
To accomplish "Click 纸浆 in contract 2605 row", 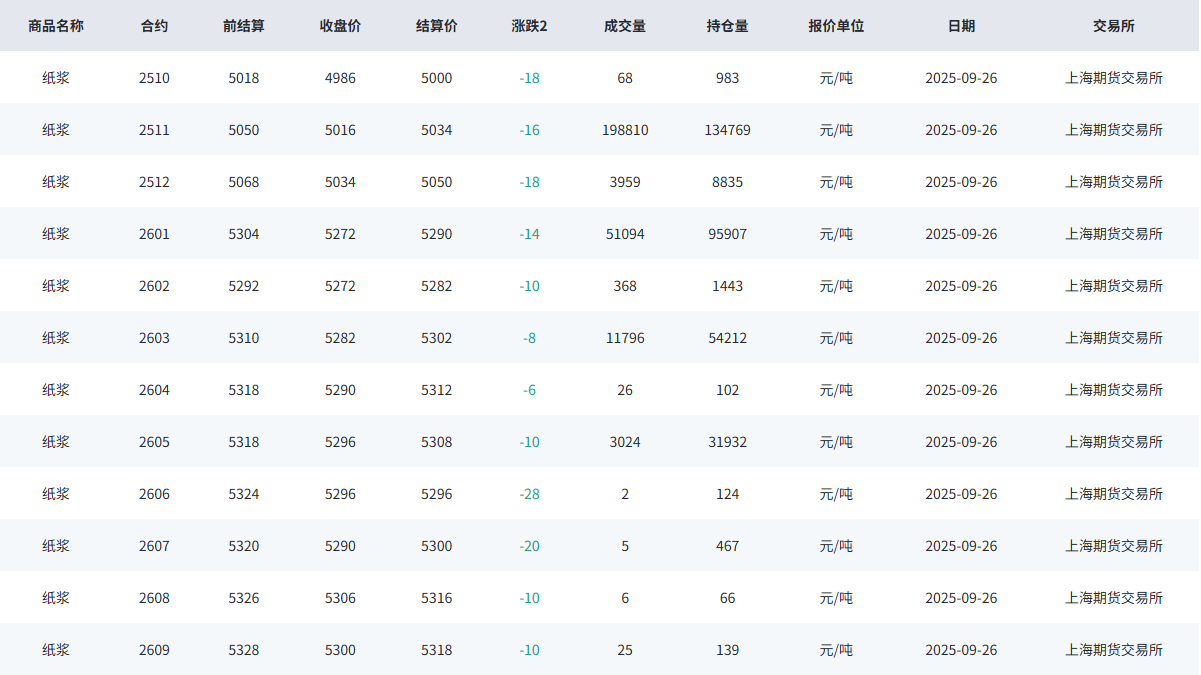I will click(56, 442).
